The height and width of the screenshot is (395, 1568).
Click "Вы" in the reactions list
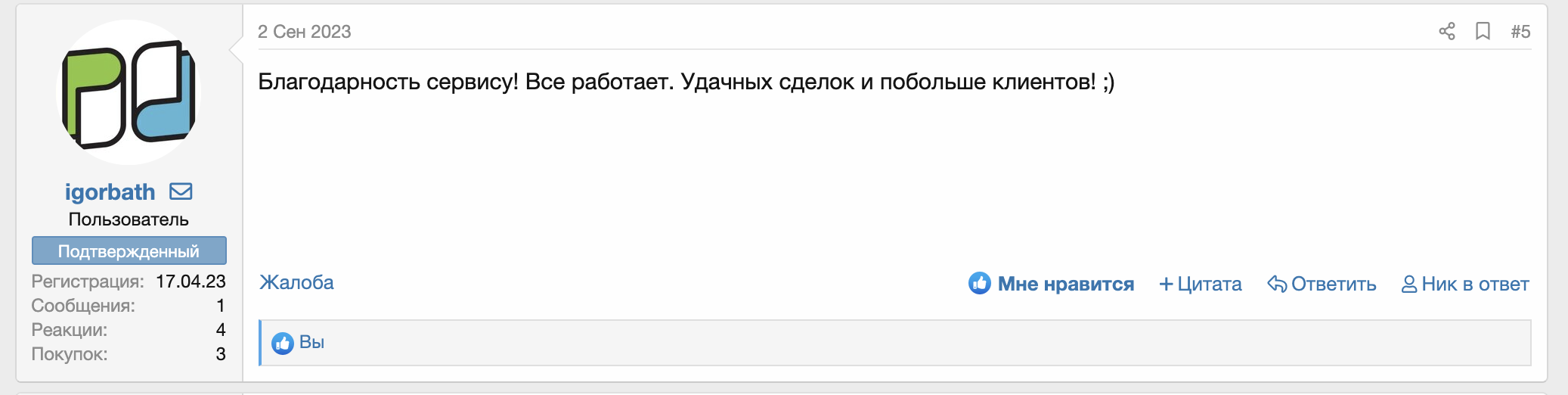click(x=311, y=342)
